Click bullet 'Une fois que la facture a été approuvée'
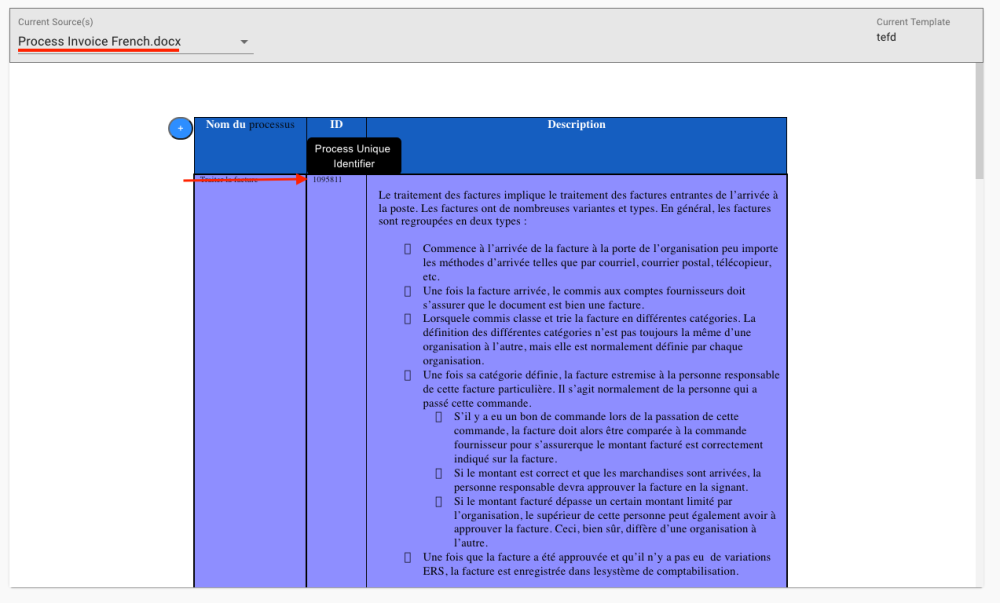Screen dimensions: 1000x603 point(596,564)
